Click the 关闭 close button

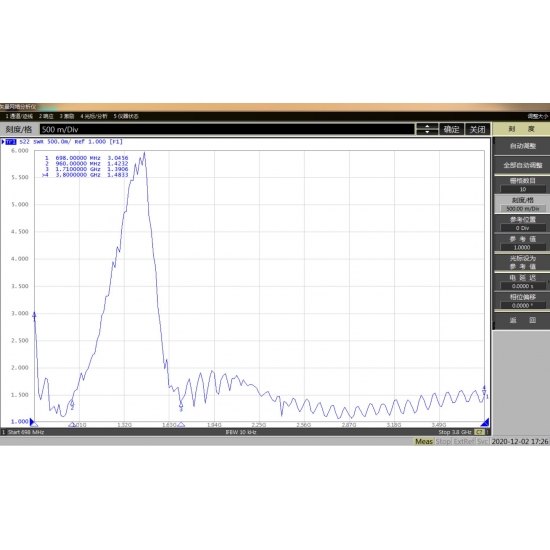point(477,129)
